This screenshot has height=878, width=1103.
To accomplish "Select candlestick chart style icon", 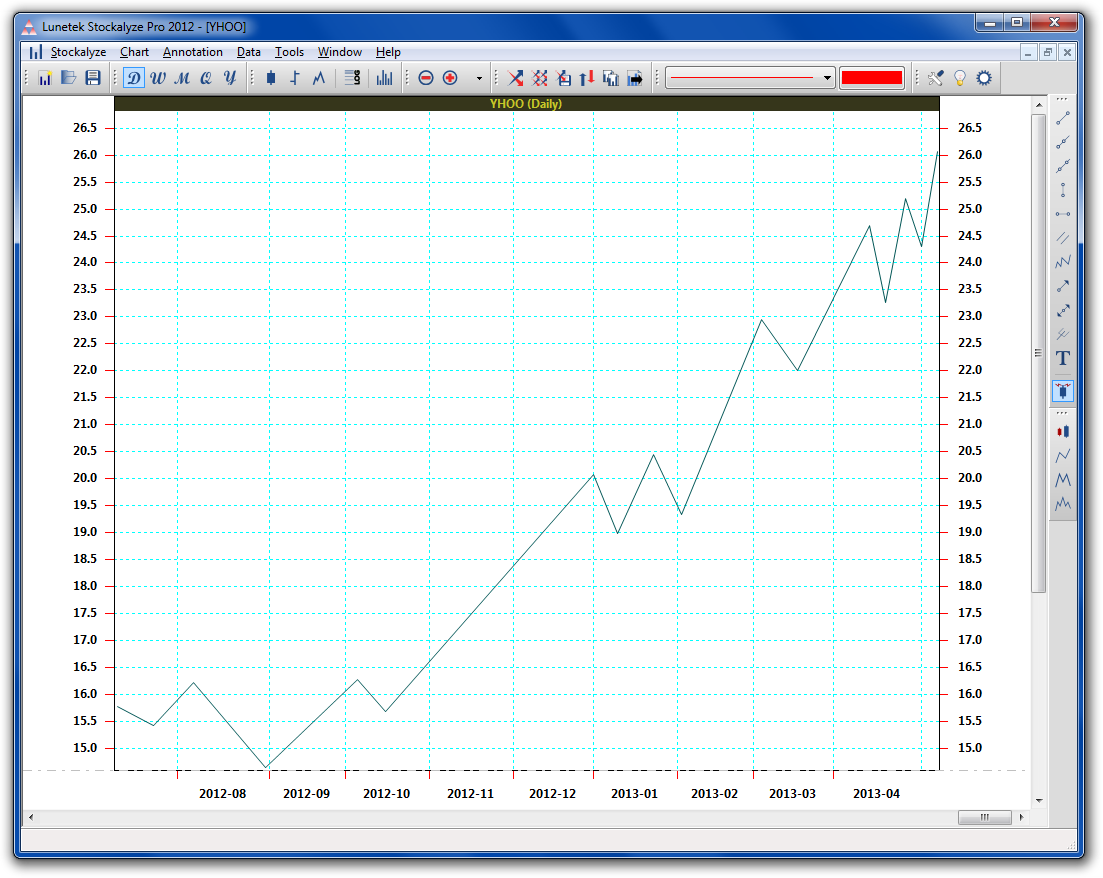I will tap(271, 78).
